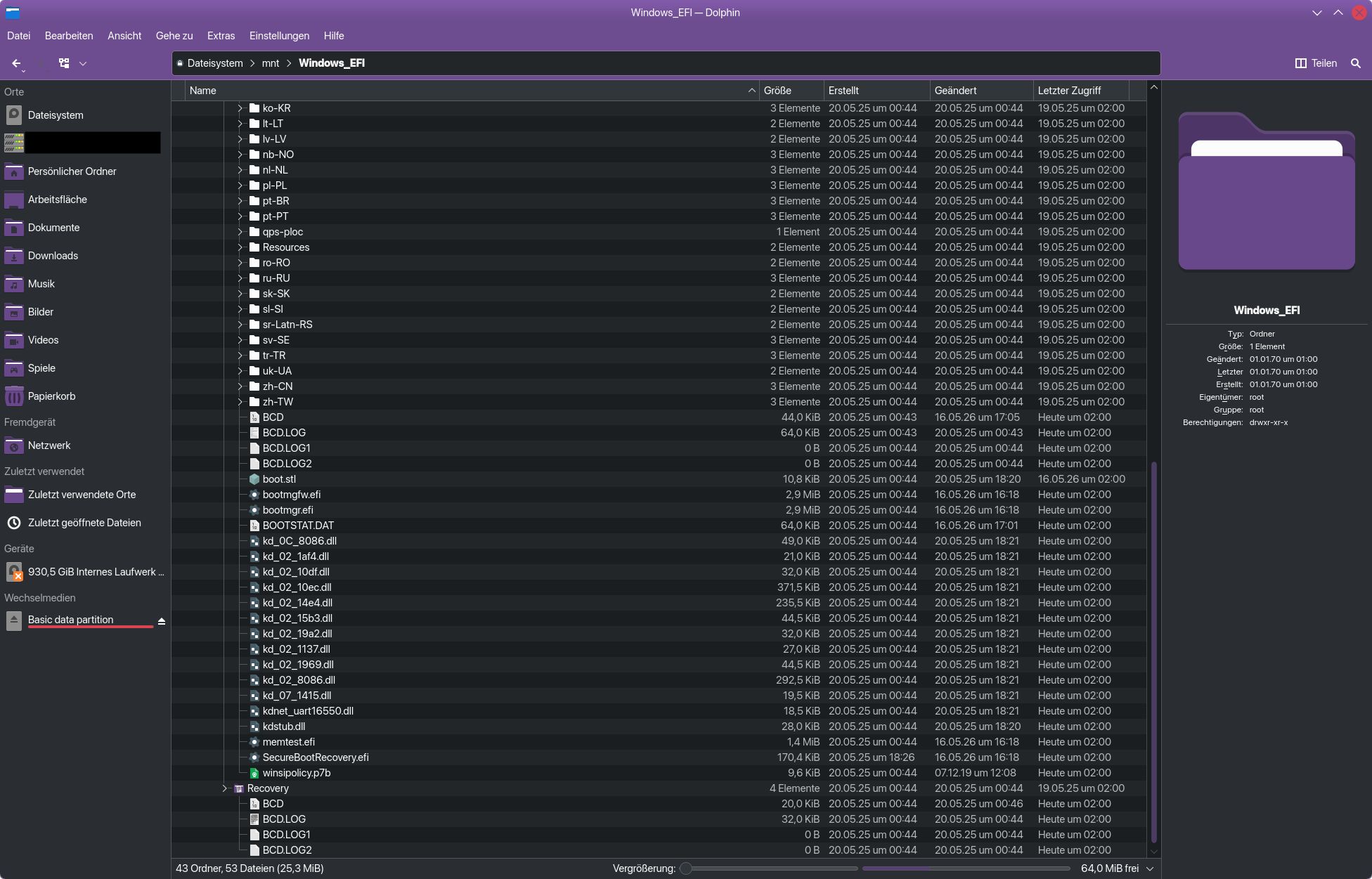This screenshot has height=879, width=1372.
Task: Expand the ko-KR folder
Action: tap(240, 108)
